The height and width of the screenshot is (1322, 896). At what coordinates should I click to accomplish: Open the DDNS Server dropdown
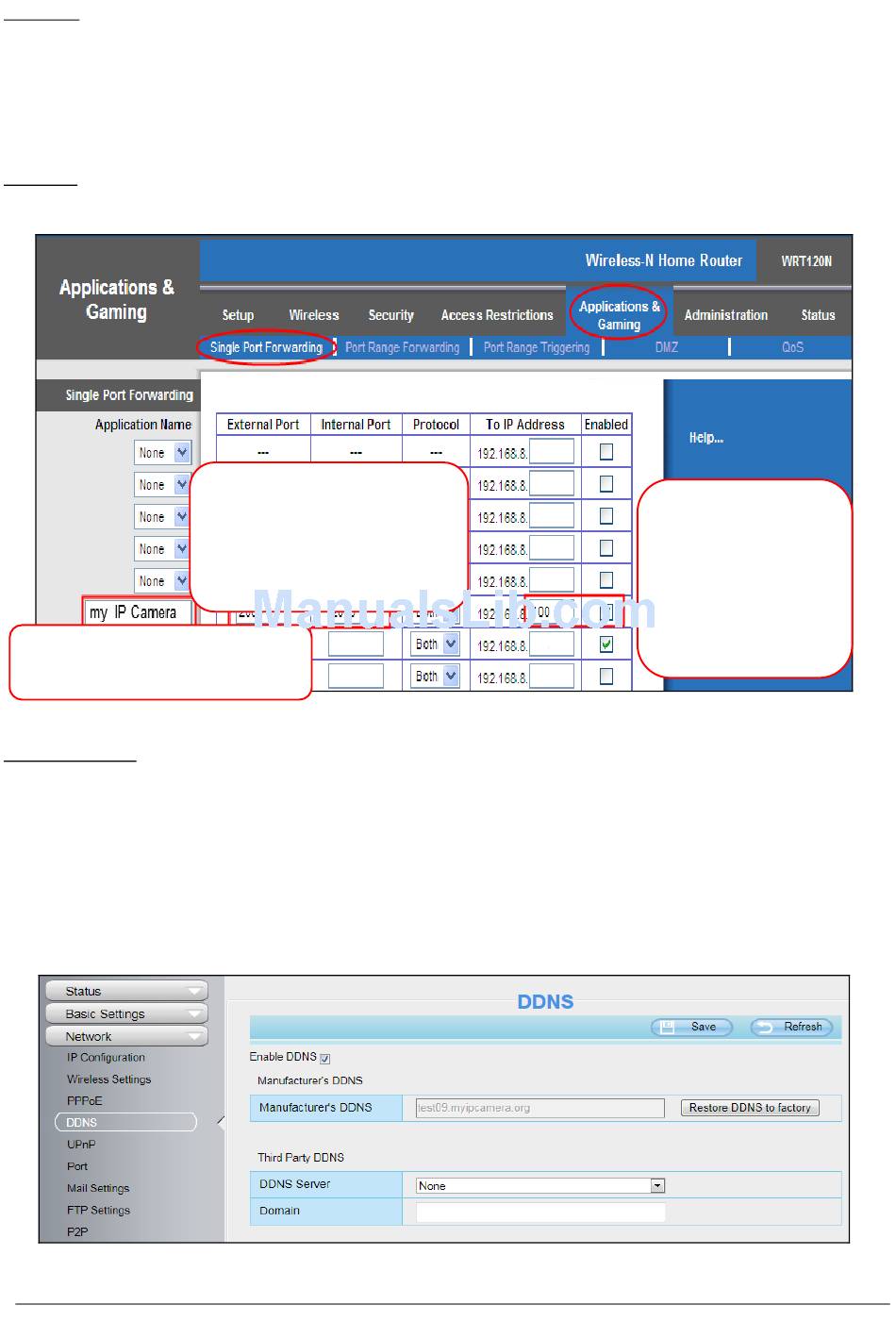pyautogui.click(x=540, y=1185)
